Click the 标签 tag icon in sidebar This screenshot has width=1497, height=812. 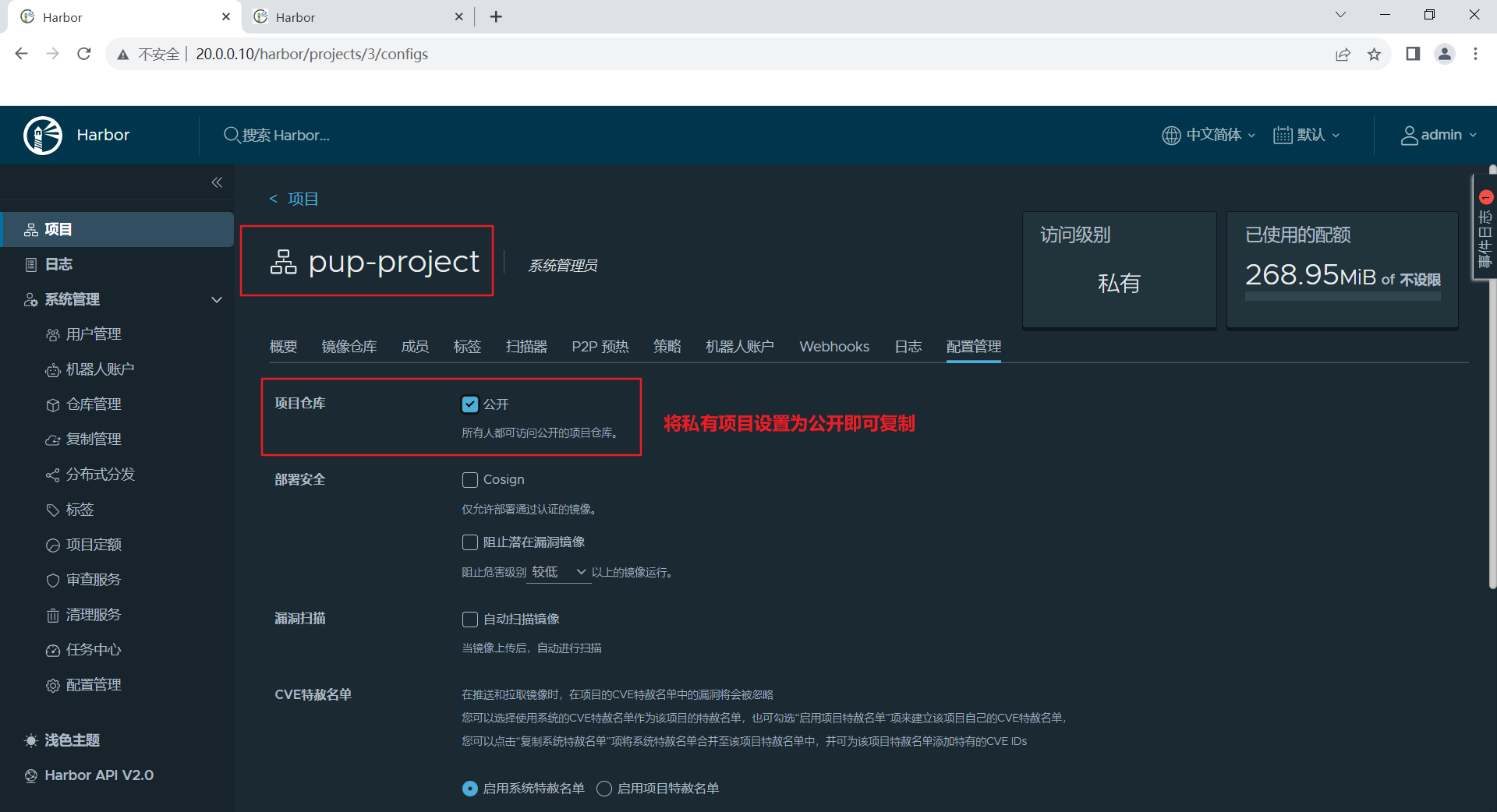[x=53, y=510]
